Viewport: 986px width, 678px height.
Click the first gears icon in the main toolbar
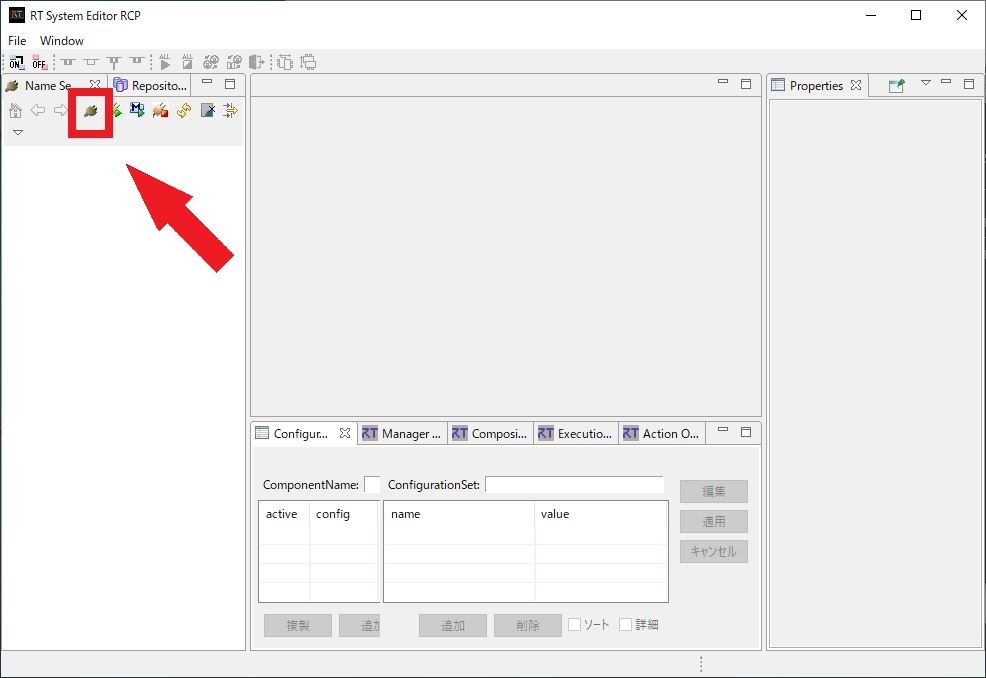pyautogui.click(x=211, y=62)
